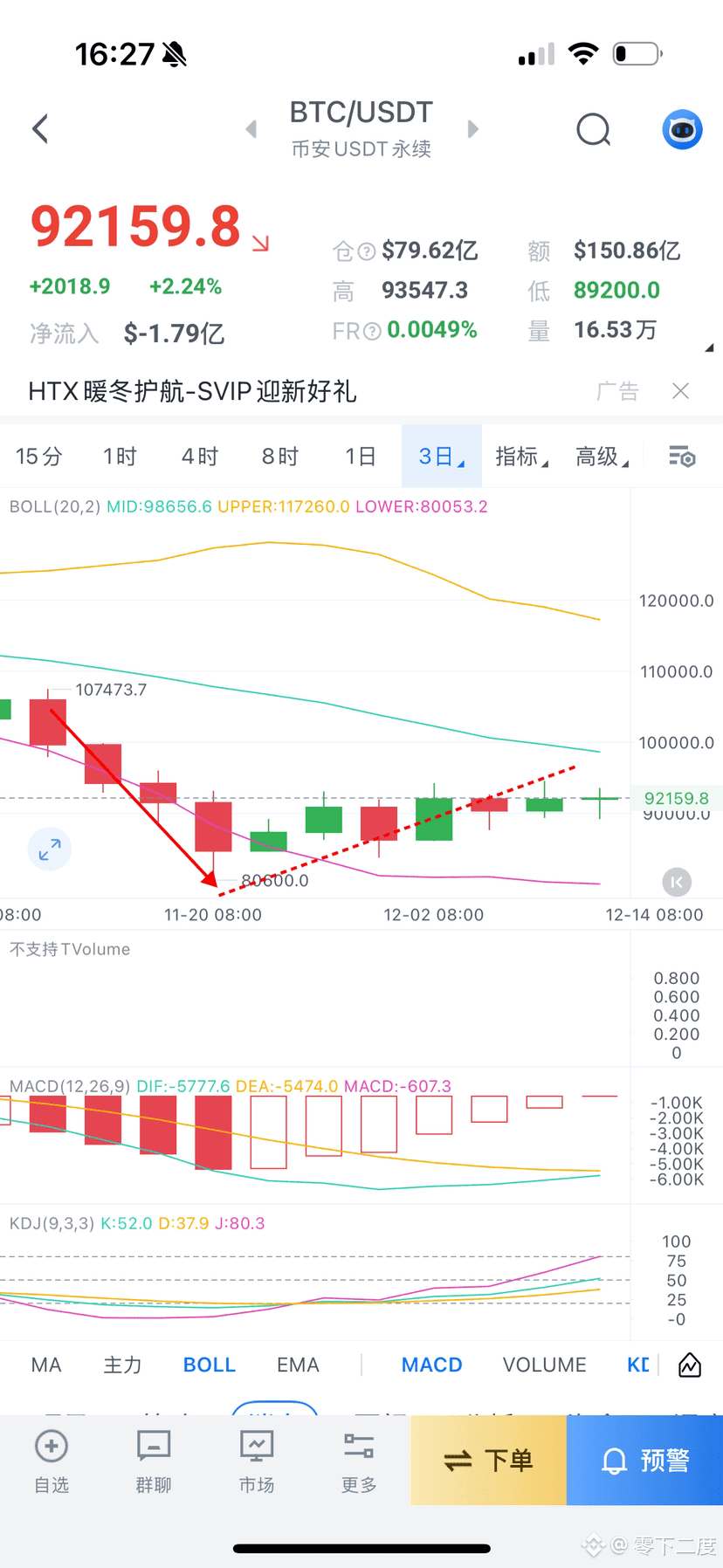This screenshot has width=723, height=1568.
Task: Open the search magnifier icon
Action: [x=593, y=130]
